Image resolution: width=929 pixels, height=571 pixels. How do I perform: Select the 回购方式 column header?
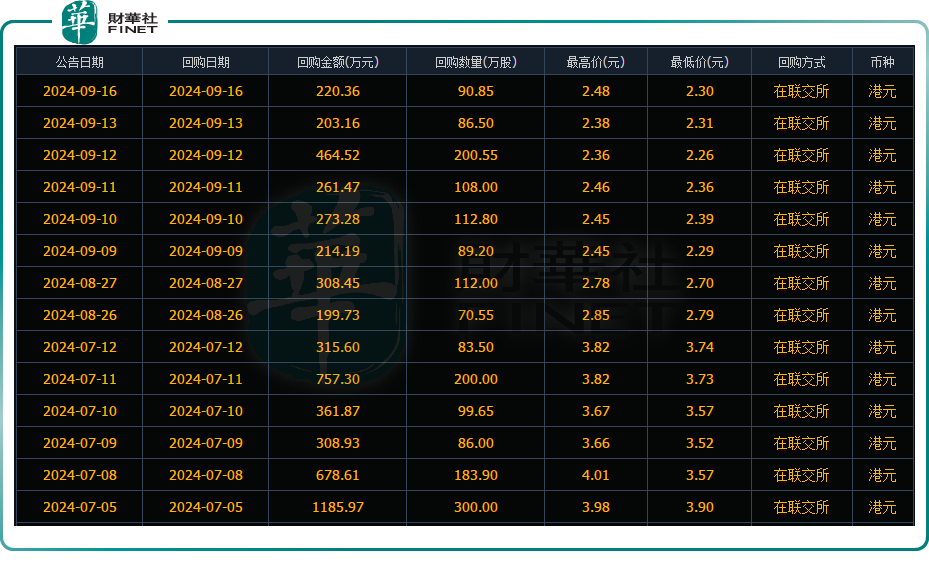pos(802,62)
